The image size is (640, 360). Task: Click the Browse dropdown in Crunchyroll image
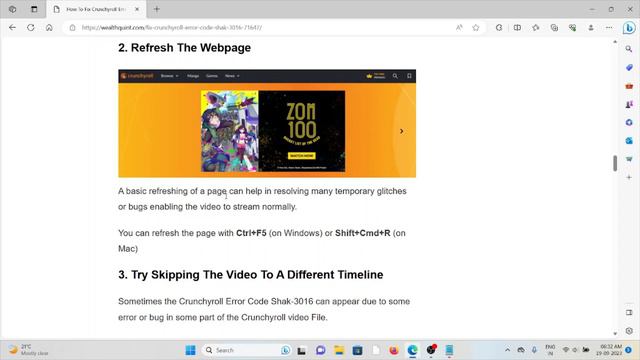[169, 76]
